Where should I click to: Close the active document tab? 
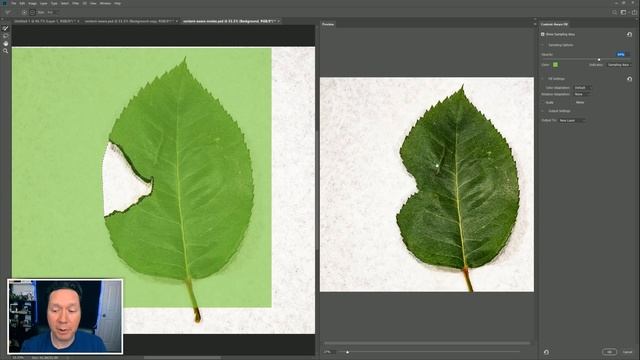click(278, 21)
